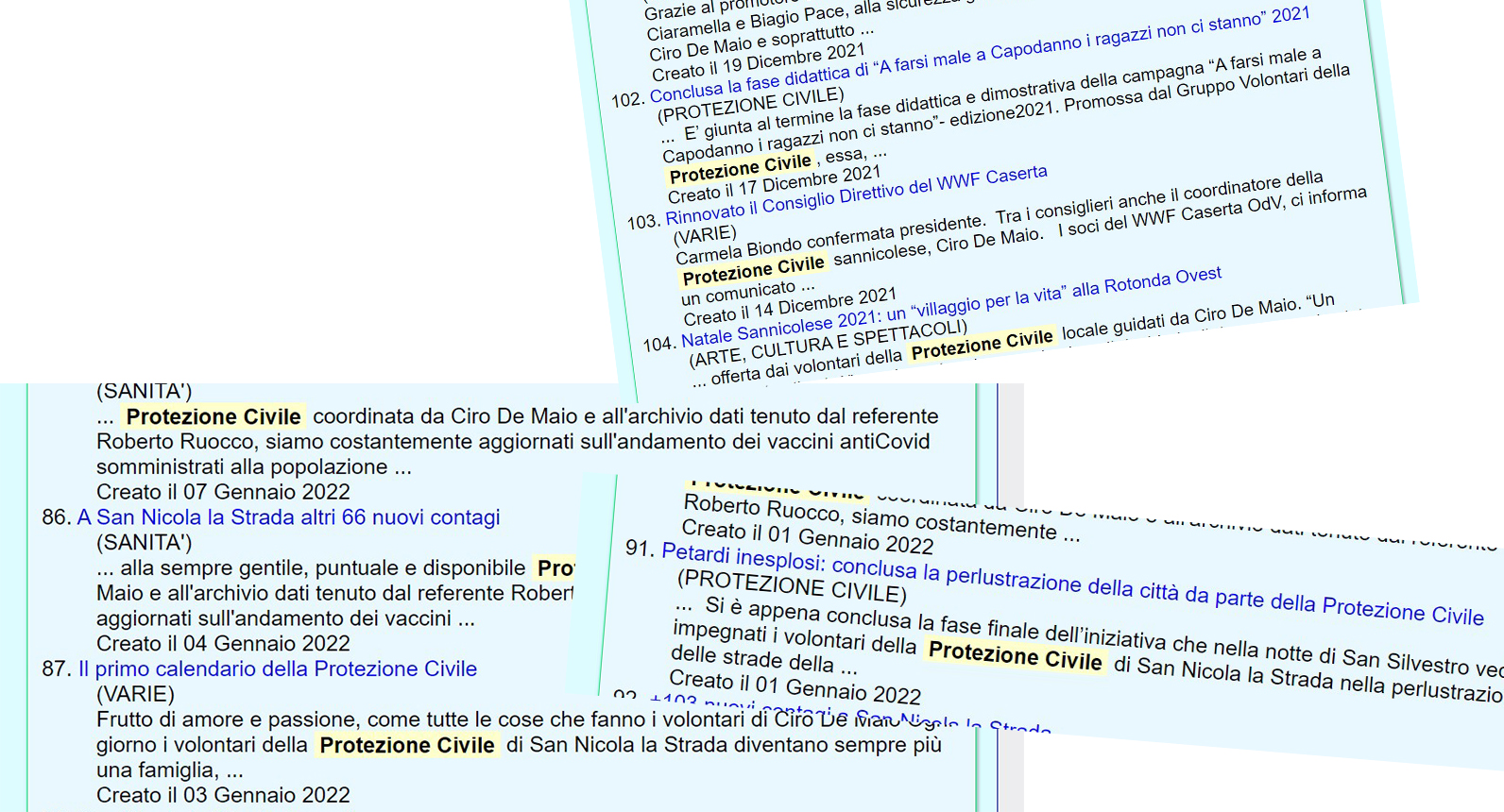Click "(PROTEZIONE CIVILE)" category under result 91
The width and height of the screenshot is (1504, 812).
(x=792, y=585)
